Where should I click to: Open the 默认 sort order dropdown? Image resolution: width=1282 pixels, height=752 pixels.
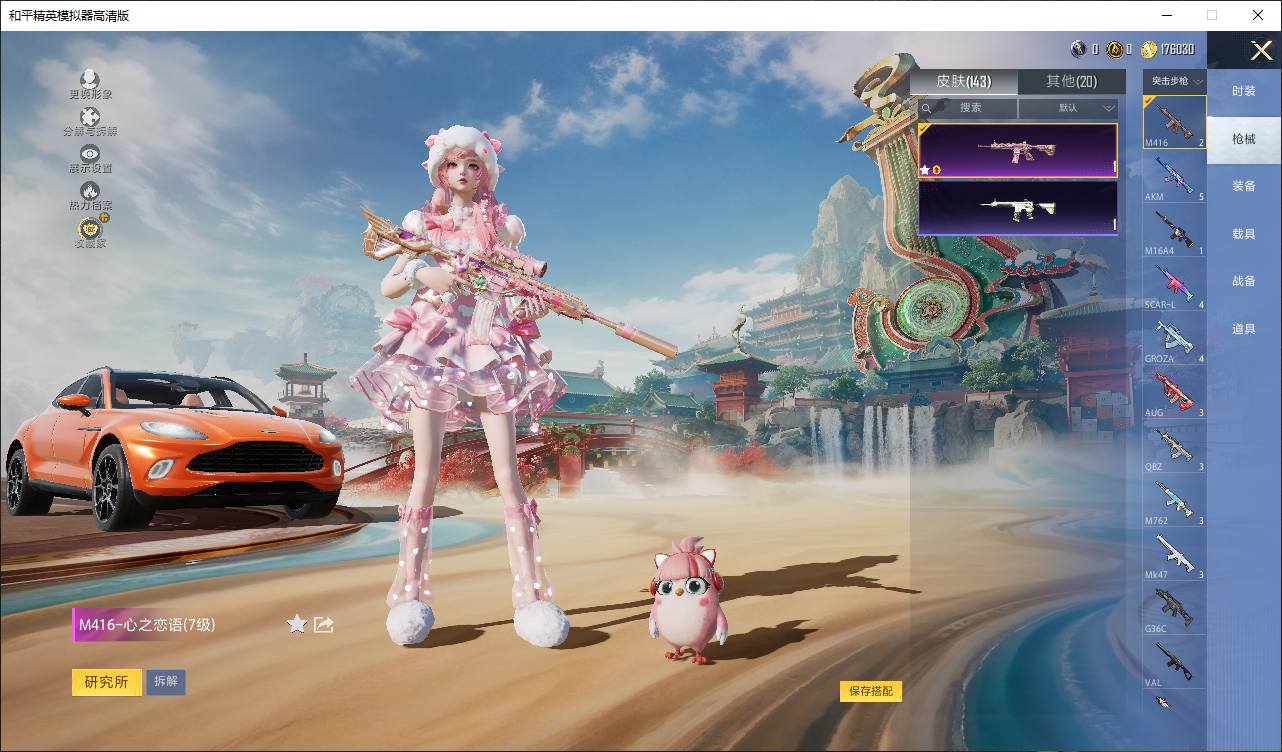click(1072, 108)
